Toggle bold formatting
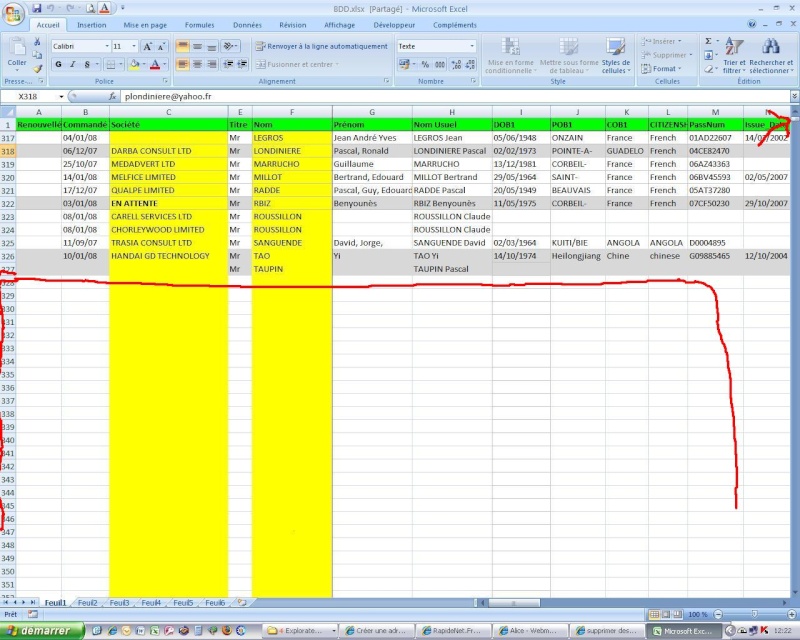 point(58,64)
